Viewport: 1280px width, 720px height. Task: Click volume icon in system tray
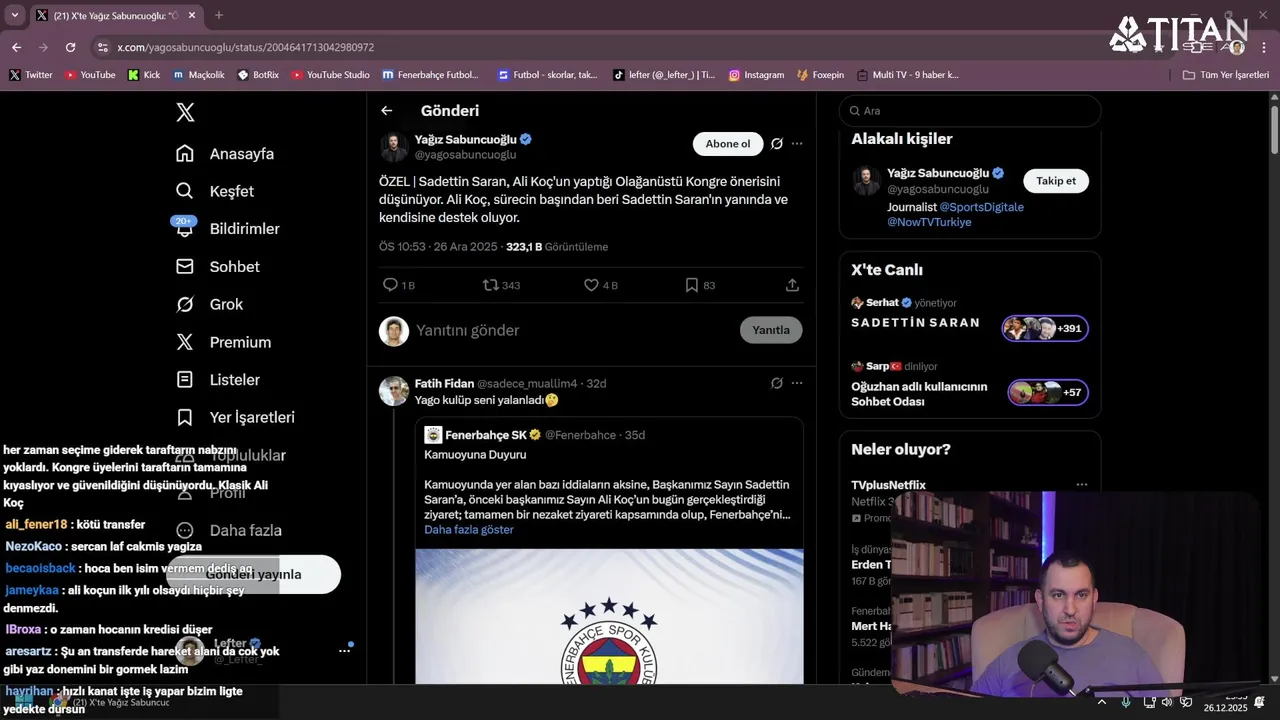coord(1166,702)
